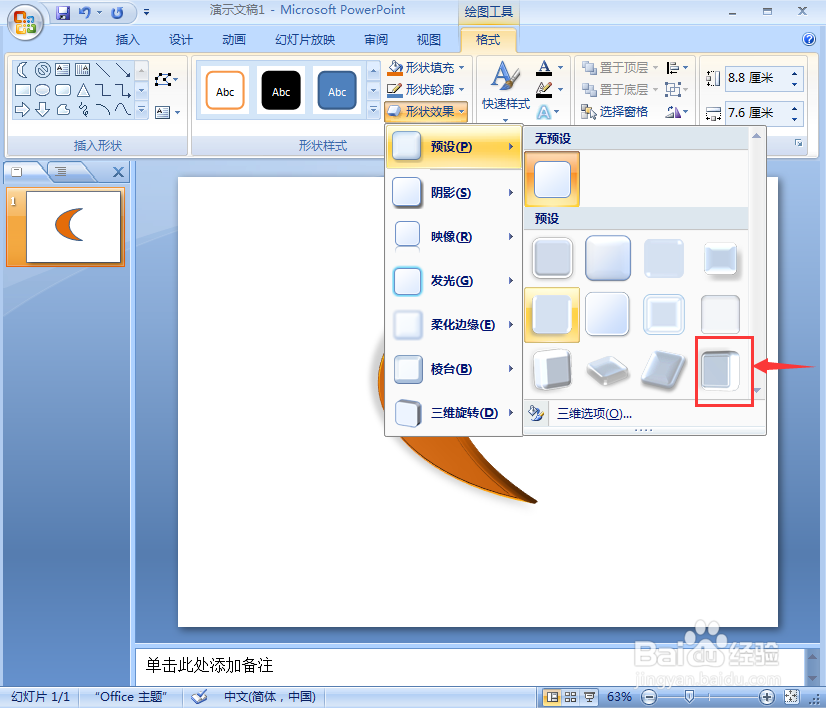Expand the shapes gallery more arrow
Image resolution: width=826 pixels, height=708 pixels.
tap(141, 110)
